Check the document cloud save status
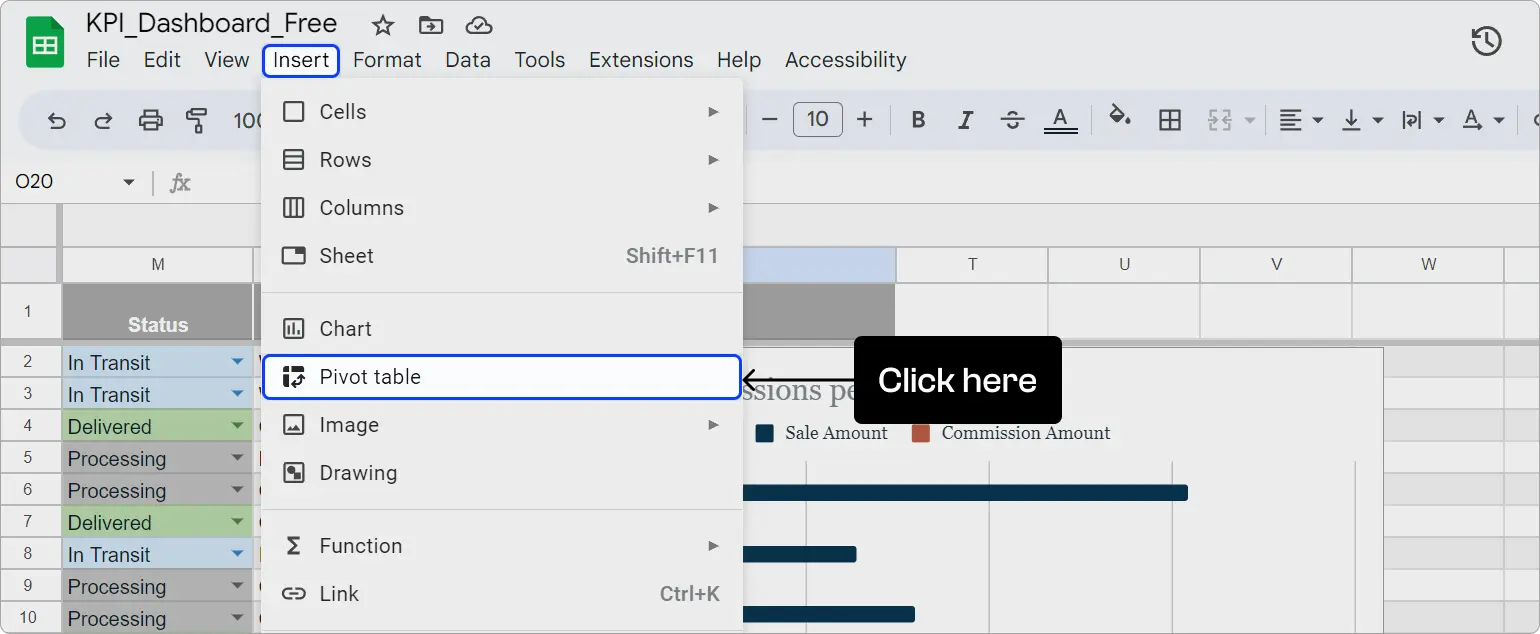This screenshot has height=634, width=1540. click(x=479, y=25)
